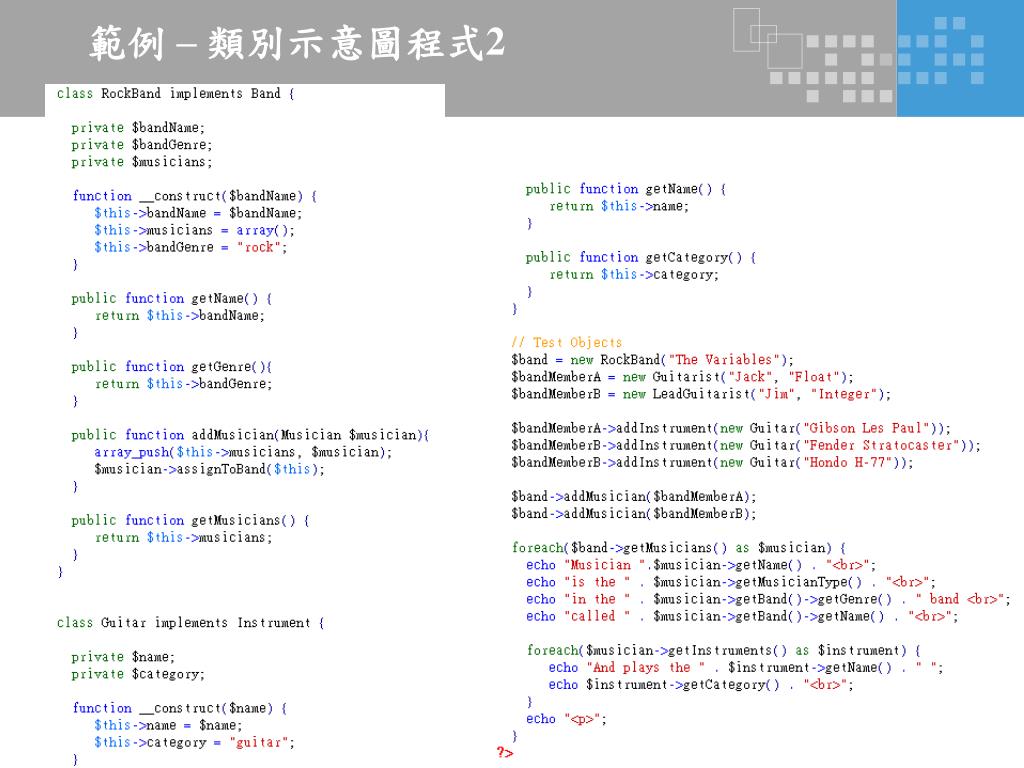Click 'return $this->bandGenre;' line
This screenshot has height=768, width=1024.
184,384
